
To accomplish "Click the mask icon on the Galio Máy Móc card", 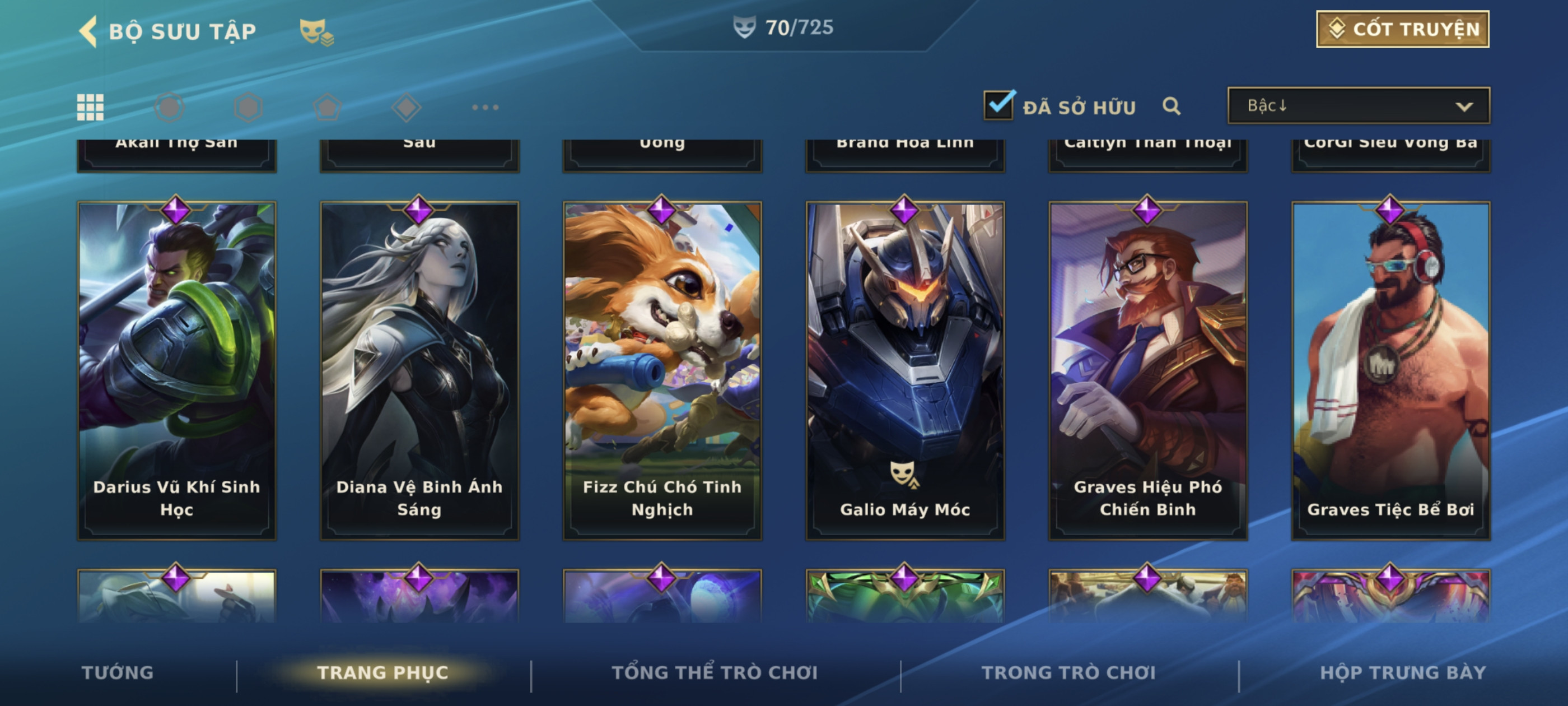I will pyautogui.click(x=904, y=475).
